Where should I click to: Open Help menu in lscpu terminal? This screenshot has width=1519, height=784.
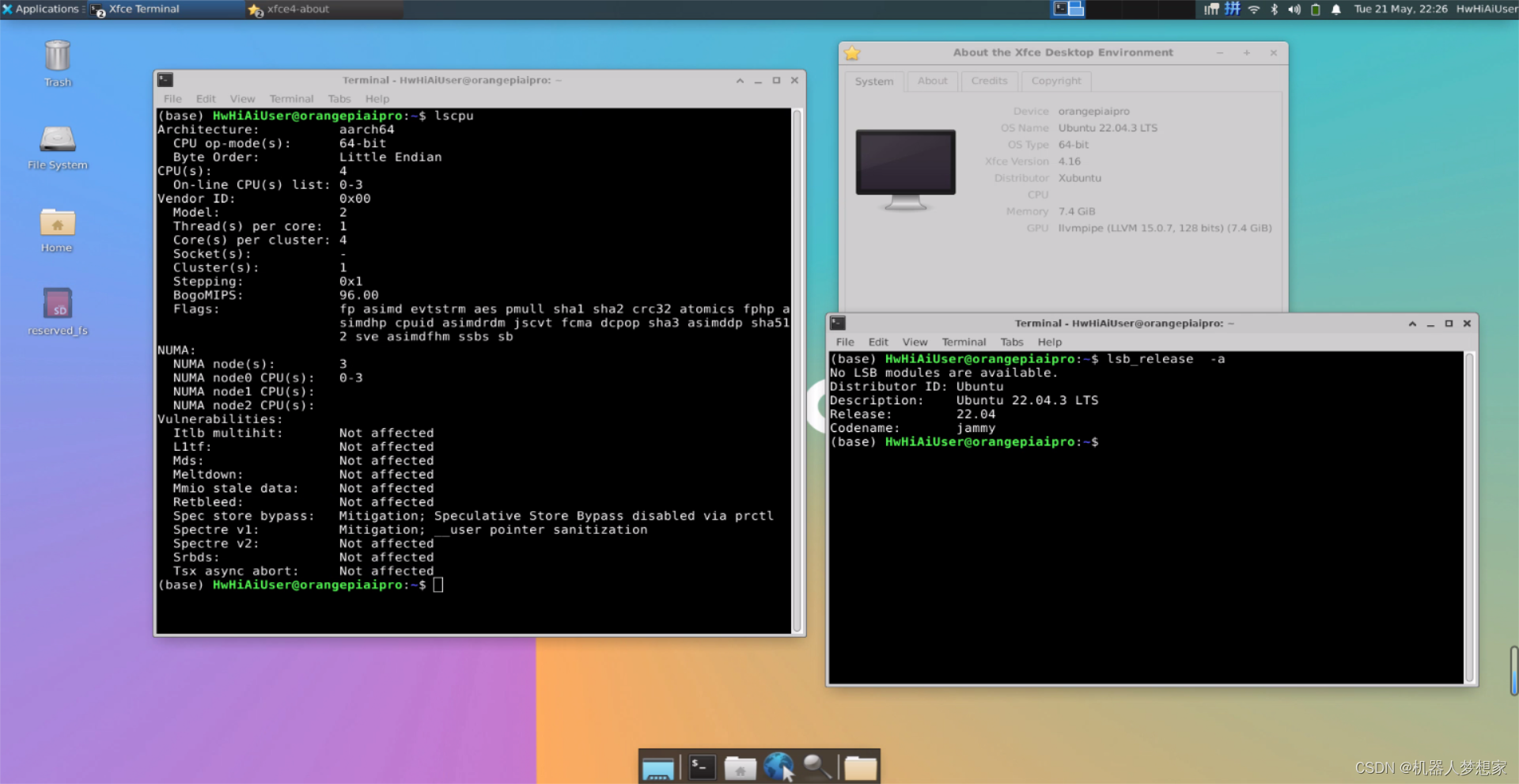click(x=377, y=99)
